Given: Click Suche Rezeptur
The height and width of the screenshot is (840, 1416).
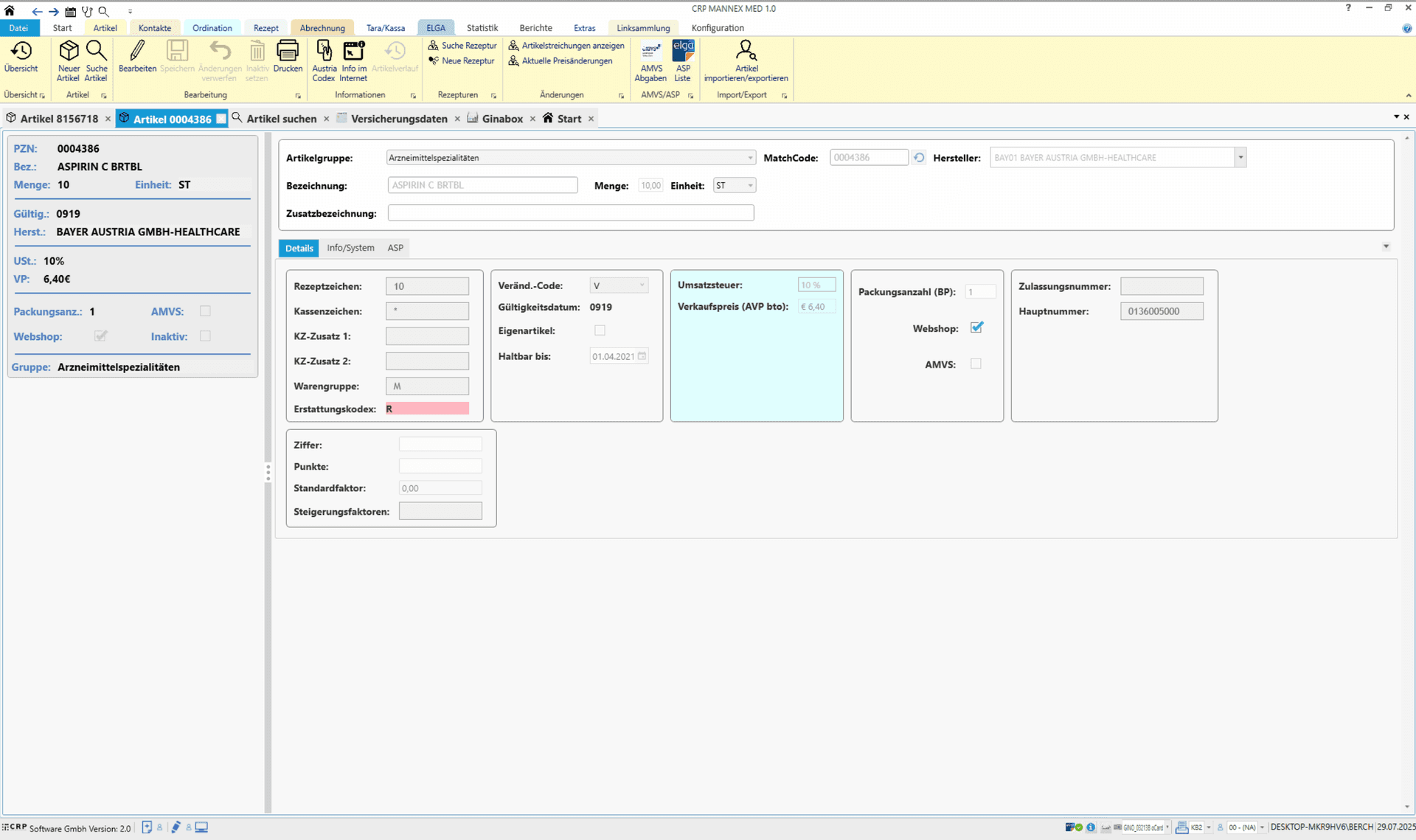Looking at the screenshot, I should 462,46.
